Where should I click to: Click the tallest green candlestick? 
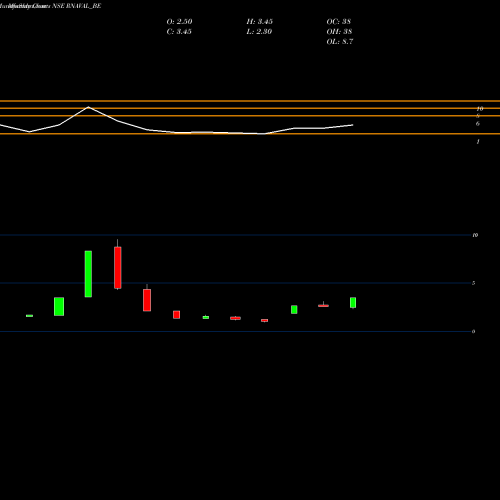(x=88, y=274)
